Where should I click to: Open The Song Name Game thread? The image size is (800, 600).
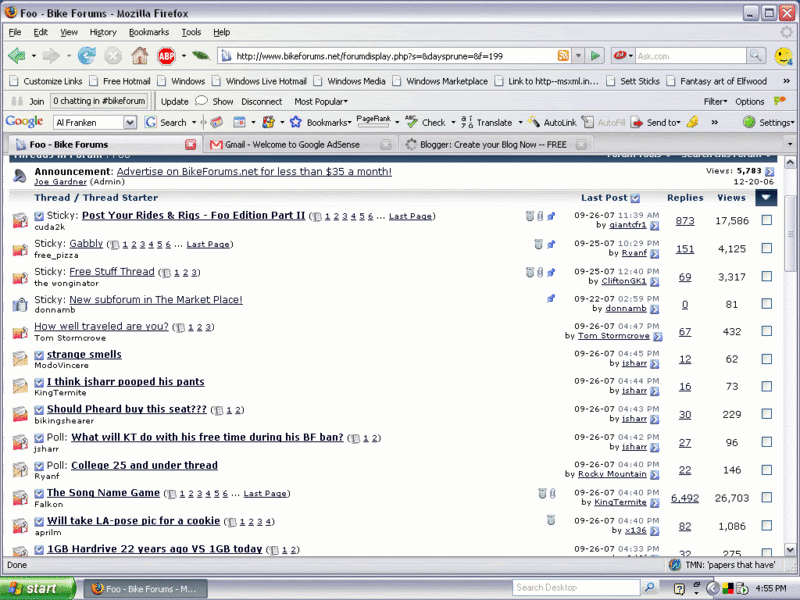[x=103, y=492]
